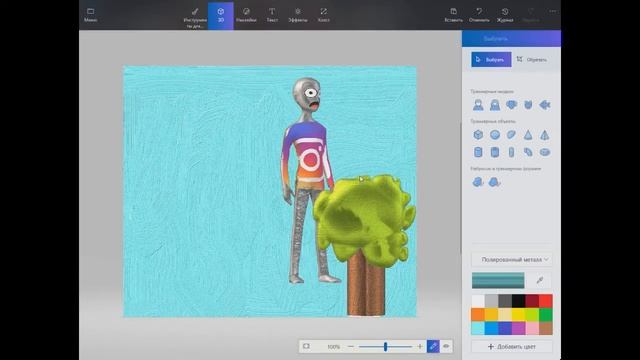
Task: Toggle the 2D pencil edit view
Action: point(433,346)
